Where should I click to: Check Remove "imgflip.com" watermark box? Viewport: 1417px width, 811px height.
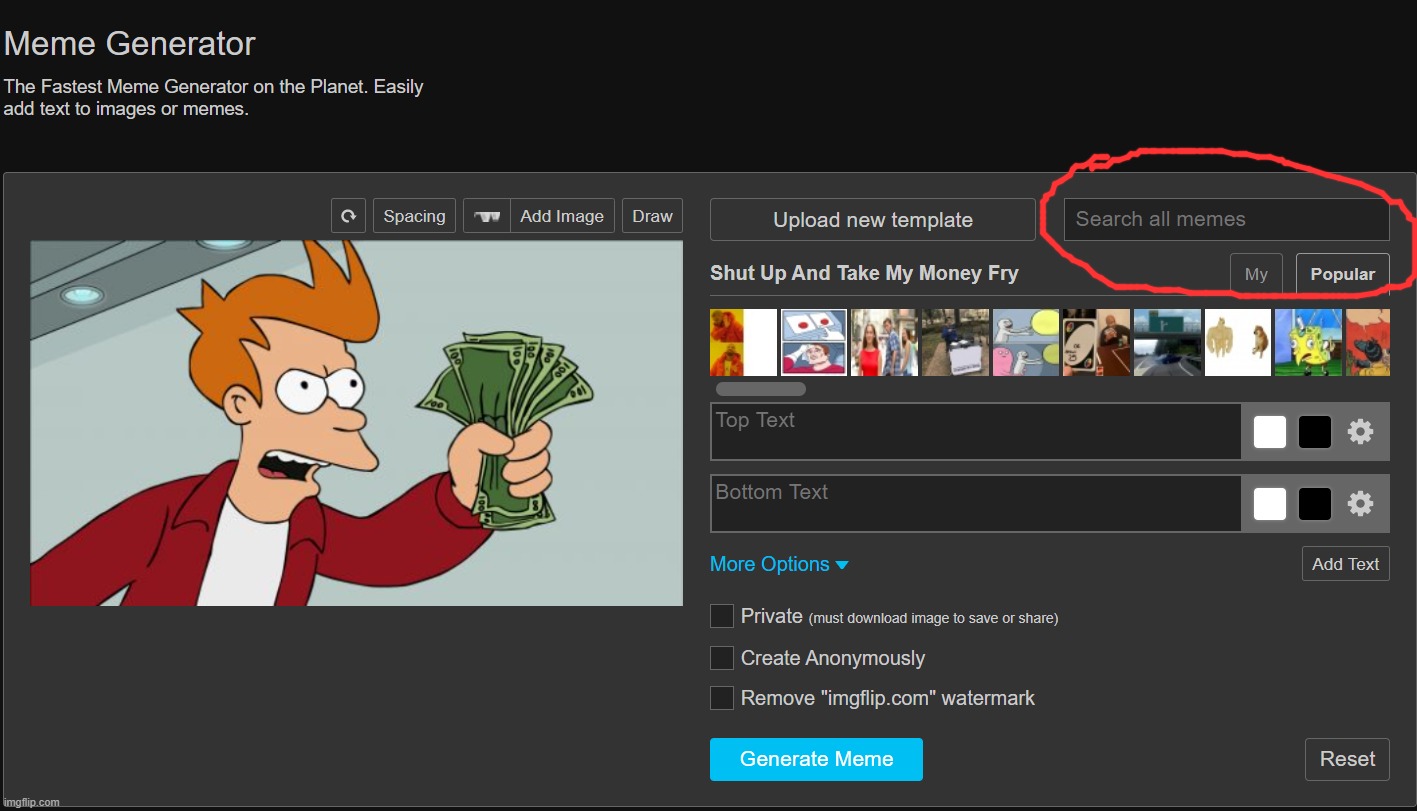coord(722,698)
